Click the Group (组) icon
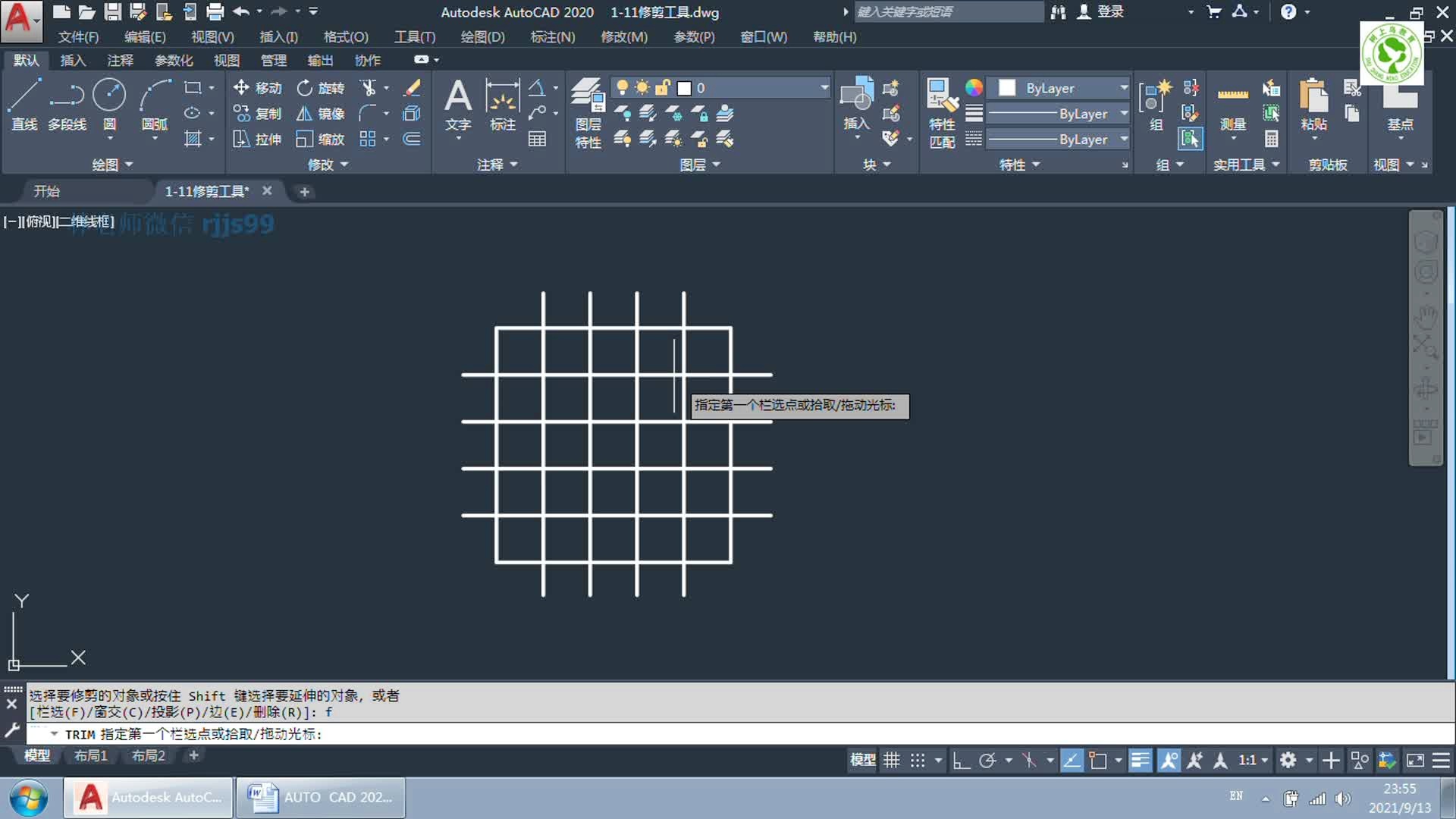Viewport: 1456px width, 819px height. [1156, 105]
